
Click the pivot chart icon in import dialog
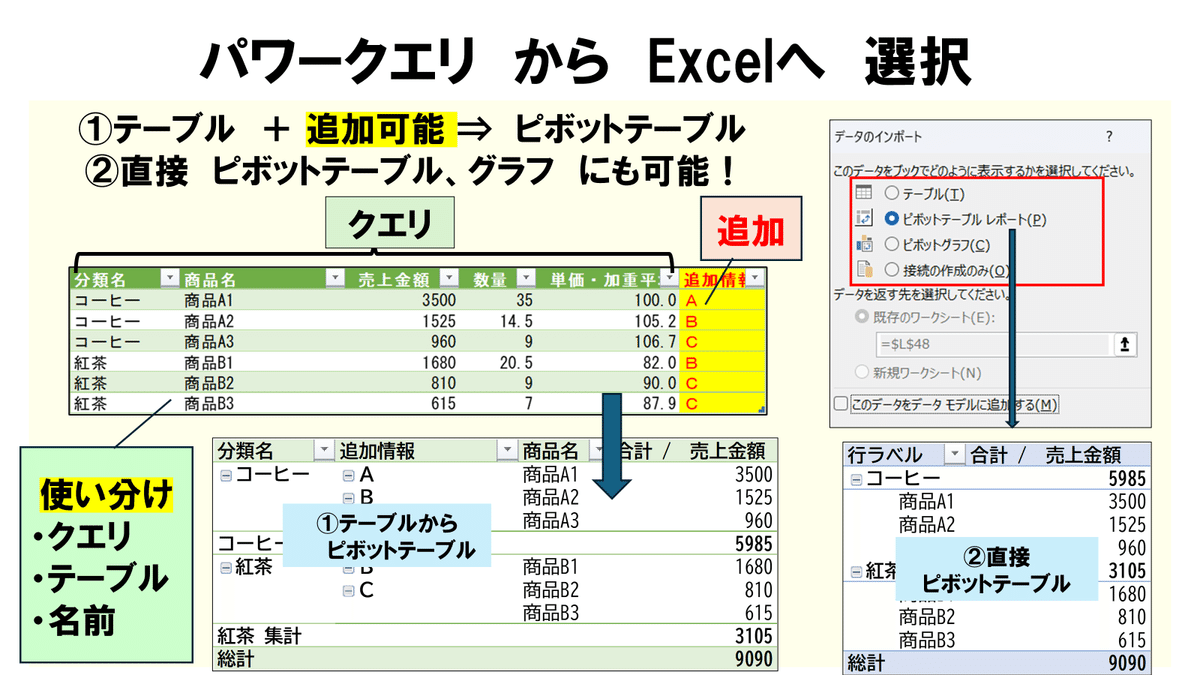(x=864, y=244)
